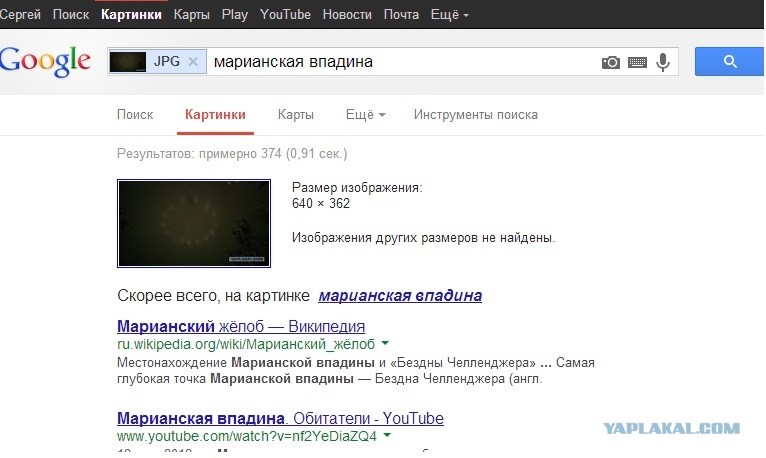
Task: Click the www.youtube.com green URL text
Action: click(x=247, y=436)
